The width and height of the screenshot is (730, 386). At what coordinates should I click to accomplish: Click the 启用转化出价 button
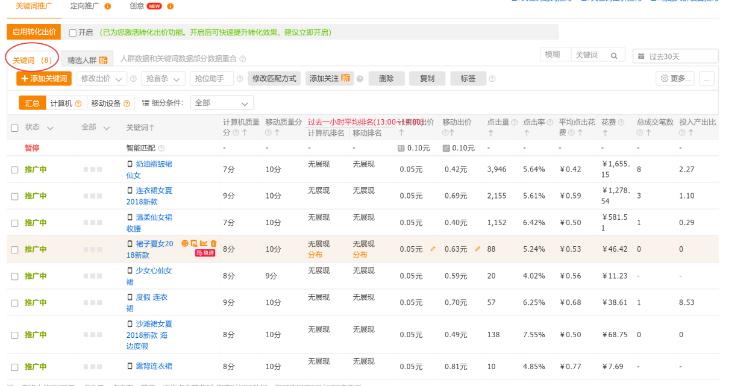[x=34, y=32]
